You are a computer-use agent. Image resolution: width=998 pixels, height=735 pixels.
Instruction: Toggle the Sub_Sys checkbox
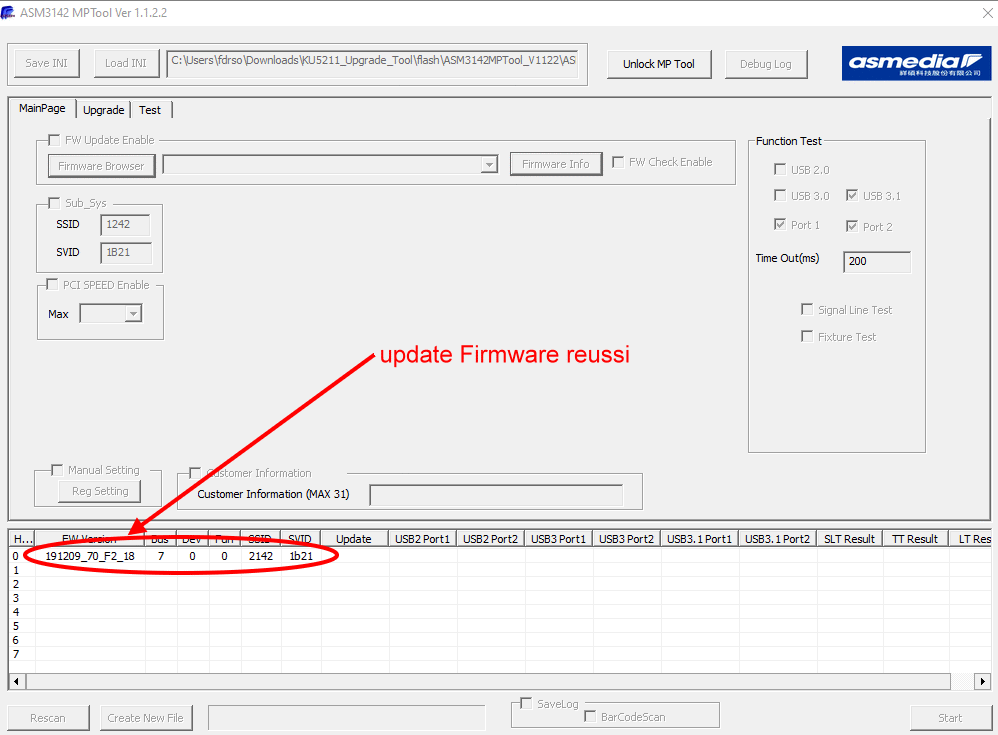[x=55, y=203]
